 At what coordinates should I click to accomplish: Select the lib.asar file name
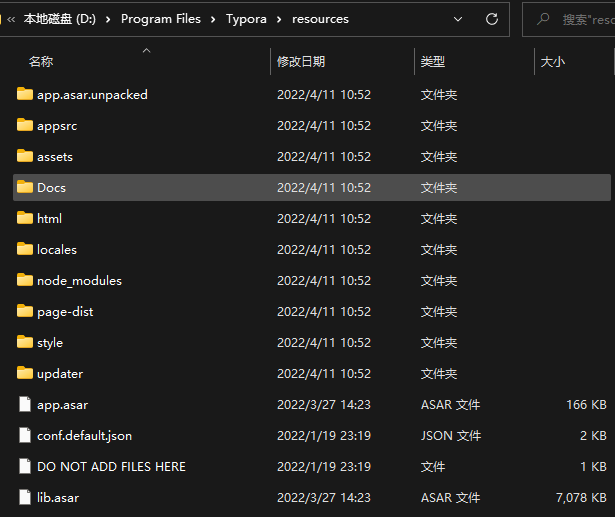(x=58, y=497)
